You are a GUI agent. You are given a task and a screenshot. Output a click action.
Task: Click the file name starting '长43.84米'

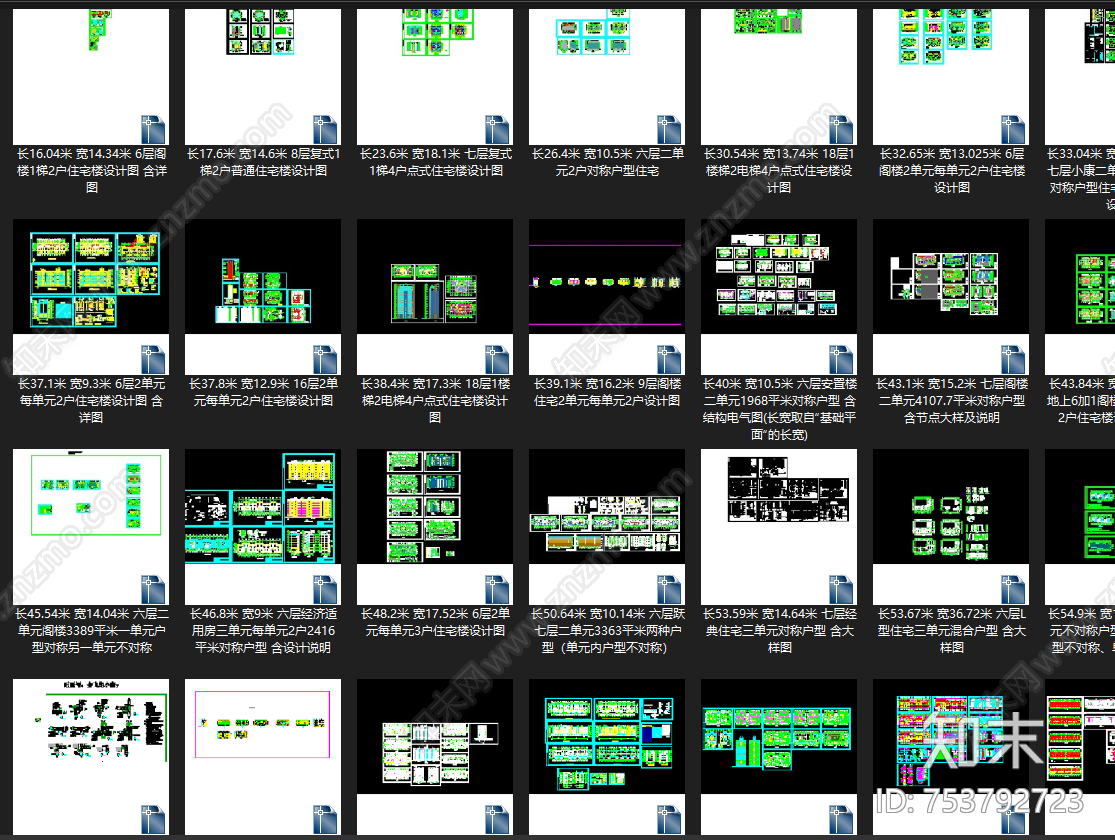[x=1082, y=400]
